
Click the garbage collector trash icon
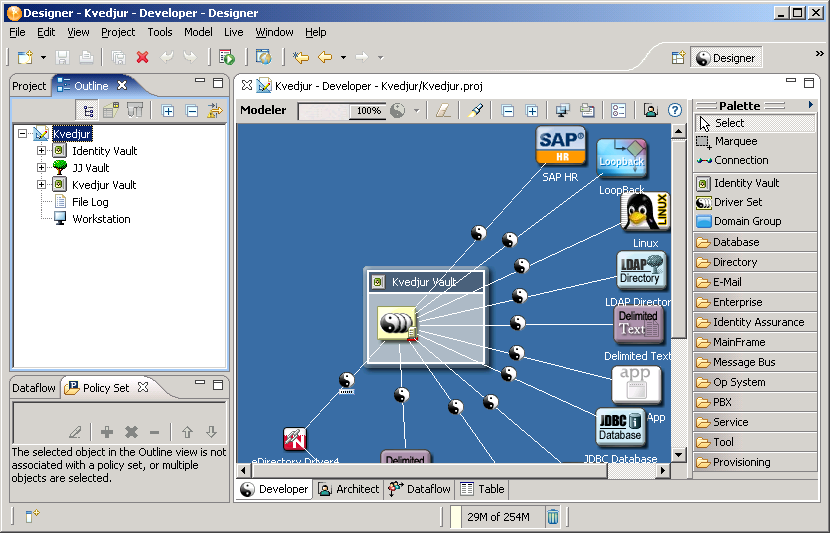553,516
